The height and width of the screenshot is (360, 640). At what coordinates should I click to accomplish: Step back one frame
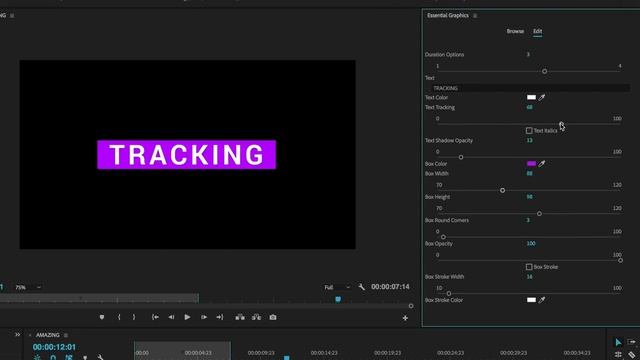[x=171, y=317]
